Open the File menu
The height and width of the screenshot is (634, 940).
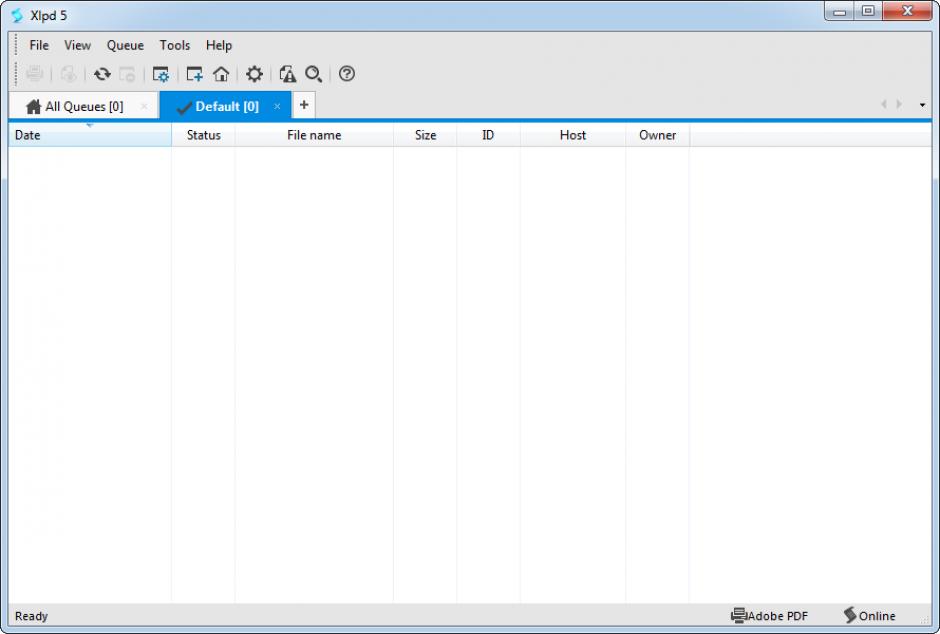39,45
